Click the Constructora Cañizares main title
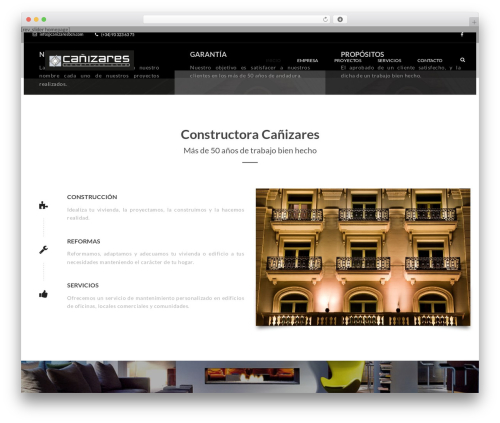 [250, 135]
